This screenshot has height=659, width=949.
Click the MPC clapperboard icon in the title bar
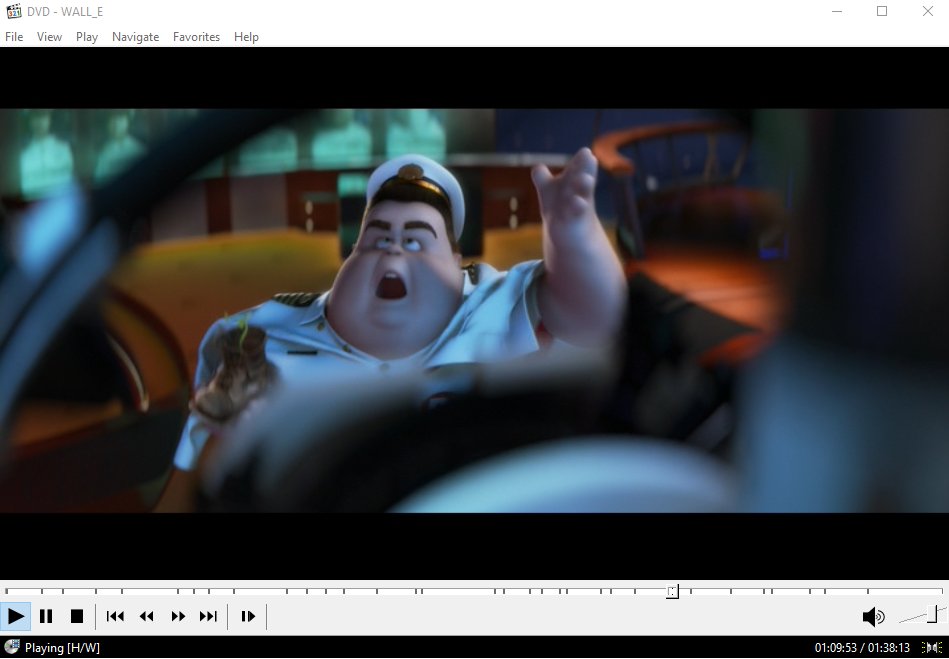point(12,11)
